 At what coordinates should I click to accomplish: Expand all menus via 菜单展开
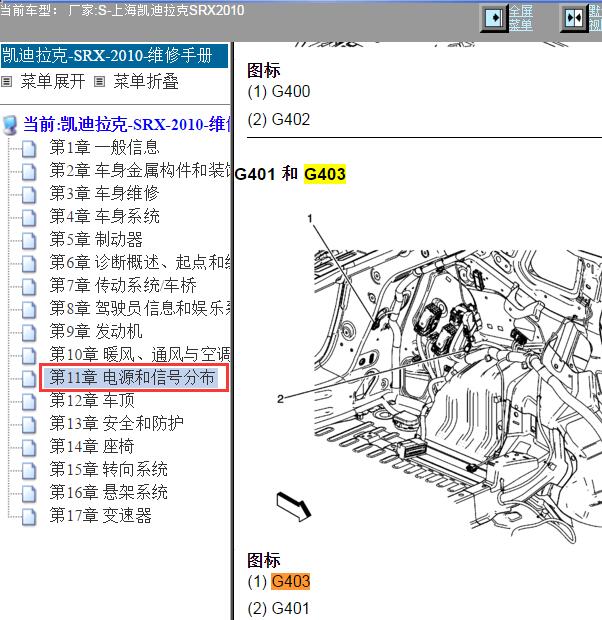tap(53, 82)
